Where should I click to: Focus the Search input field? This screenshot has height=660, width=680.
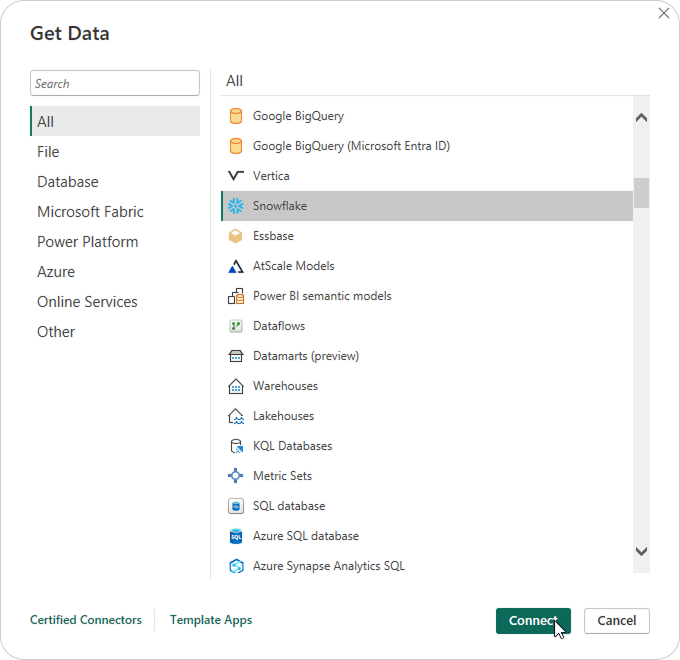[115, 84]
